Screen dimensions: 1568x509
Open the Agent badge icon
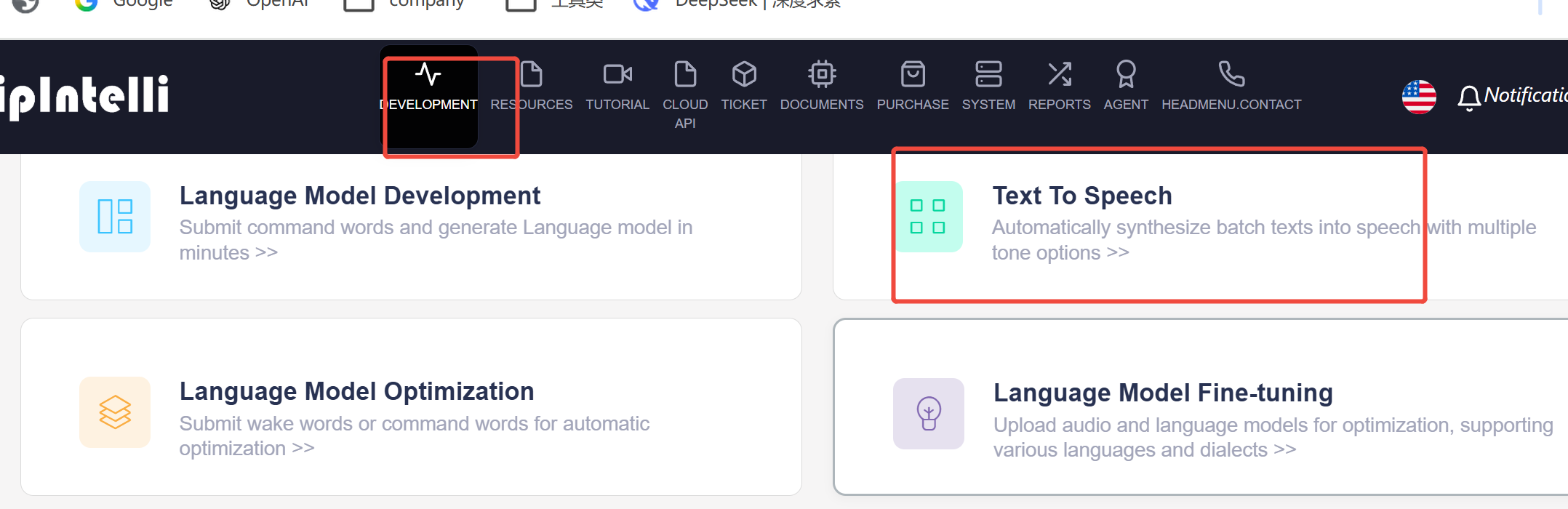pos(1126,74)
